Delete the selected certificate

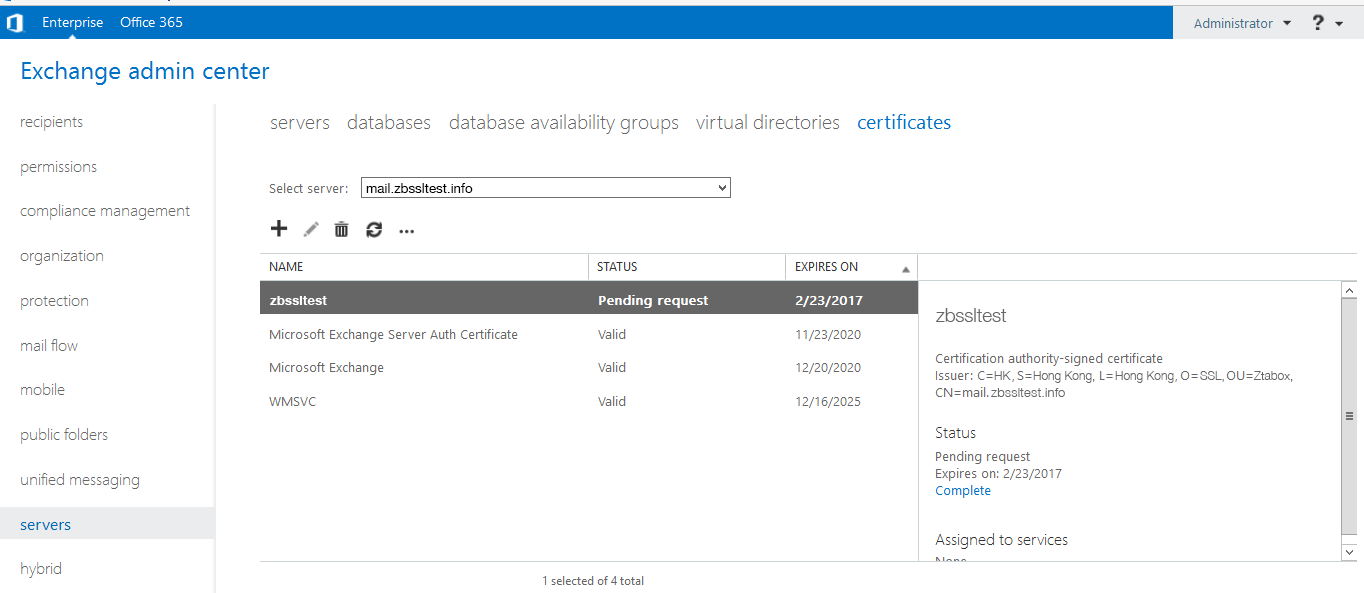(341, 229)
